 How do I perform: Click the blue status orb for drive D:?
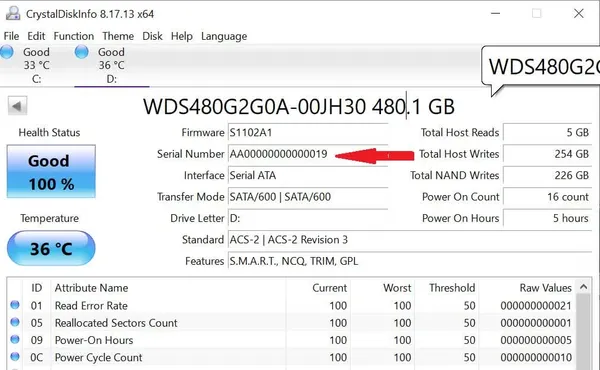pos(82,52)
